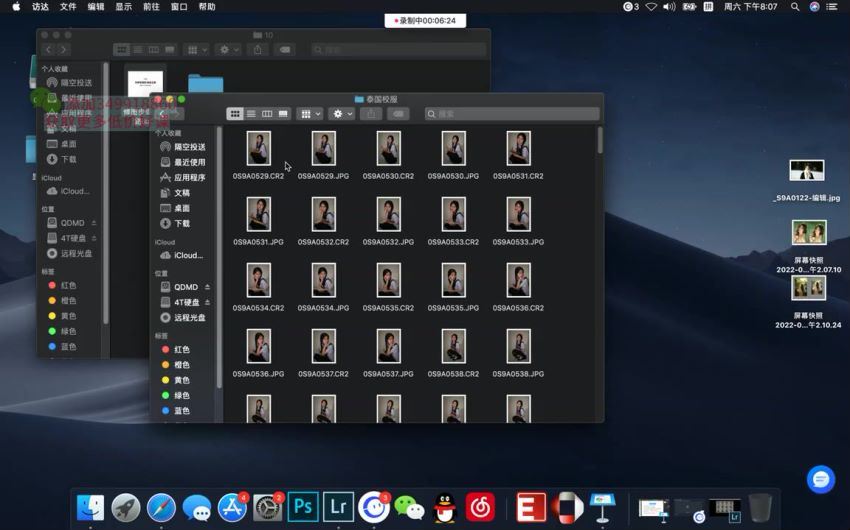
Task: Open QDMD volume in front window sidebar
Action: coord(179,287)
